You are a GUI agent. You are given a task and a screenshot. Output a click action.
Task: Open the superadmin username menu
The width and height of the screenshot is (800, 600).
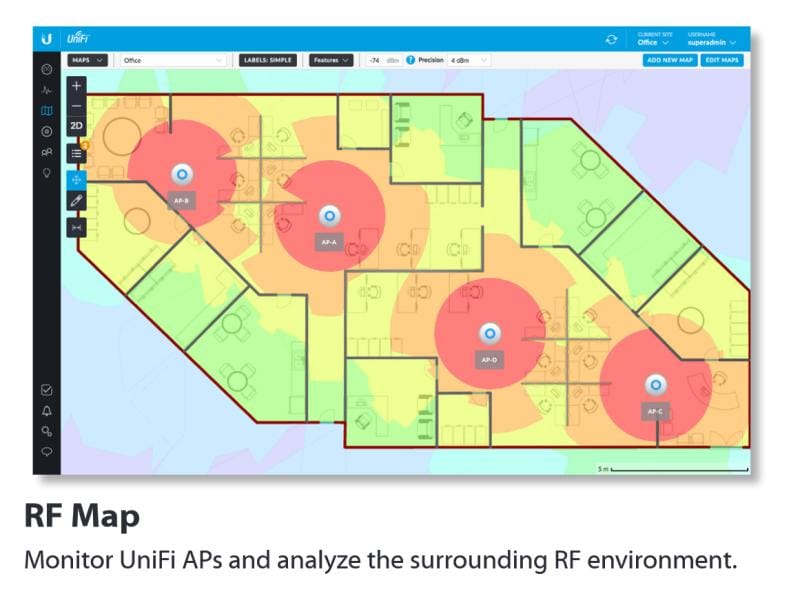point(712,39)
